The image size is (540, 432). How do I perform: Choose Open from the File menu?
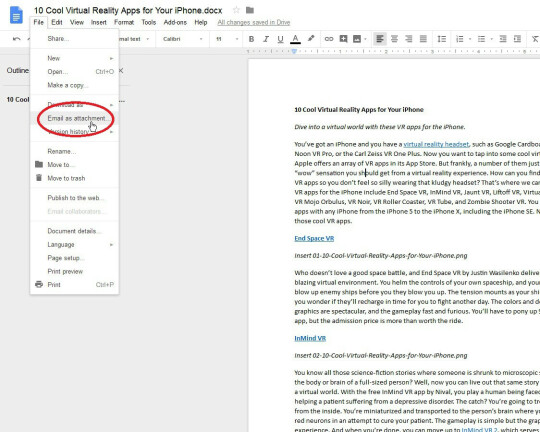tap(74, 72)
